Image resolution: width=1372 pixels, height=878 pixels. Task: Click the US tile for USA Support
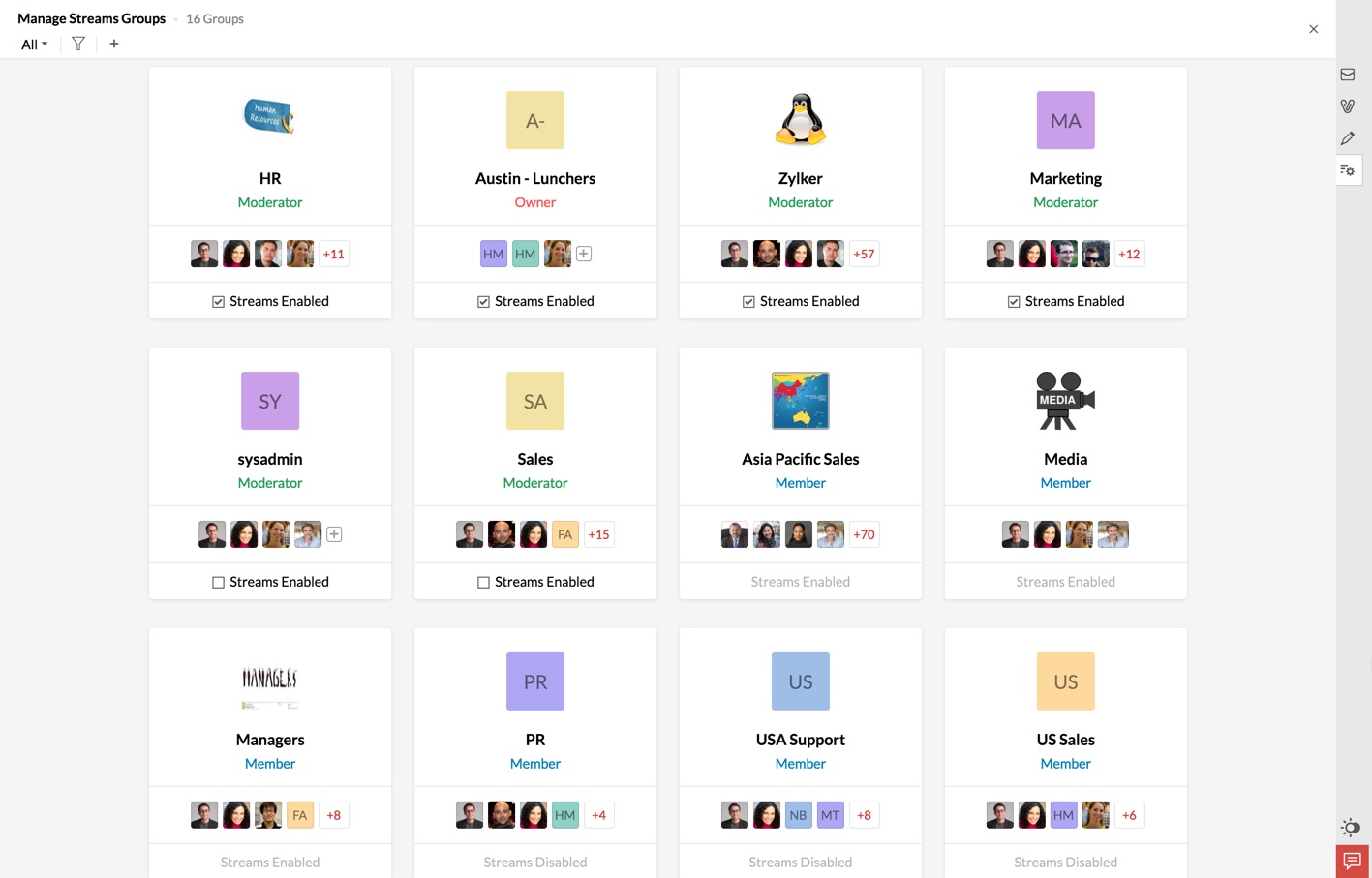click(x=801, y=681)
